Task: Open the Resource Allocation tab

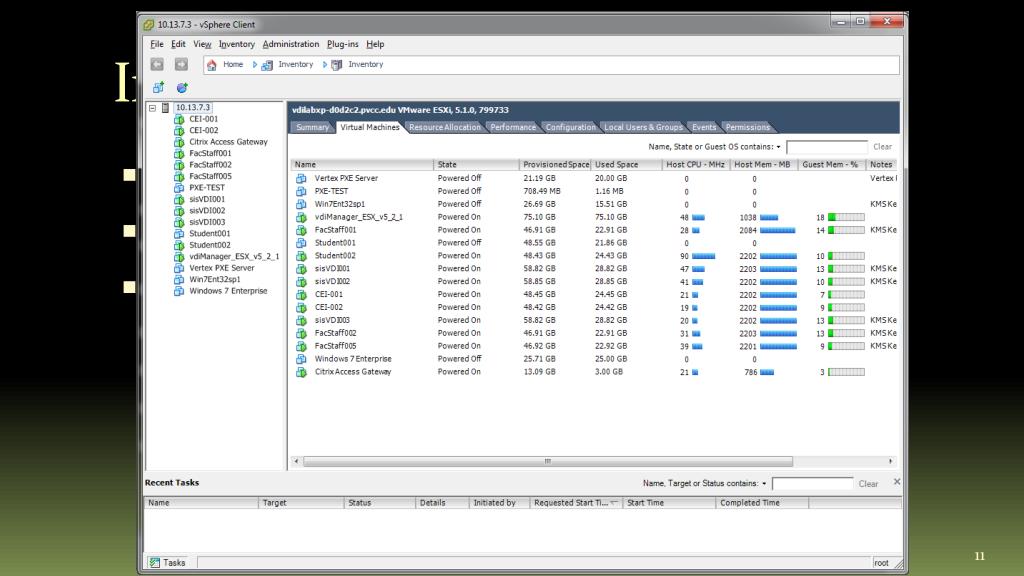Action: (x=445, y=127)
